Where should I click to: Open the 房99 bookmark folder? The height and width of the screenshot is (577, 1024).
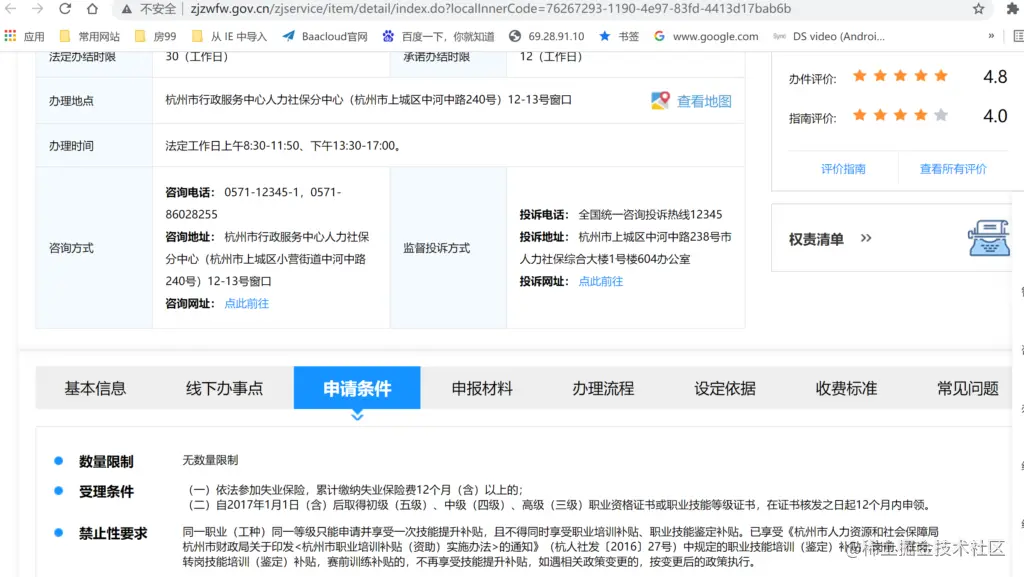coord(155,36)
